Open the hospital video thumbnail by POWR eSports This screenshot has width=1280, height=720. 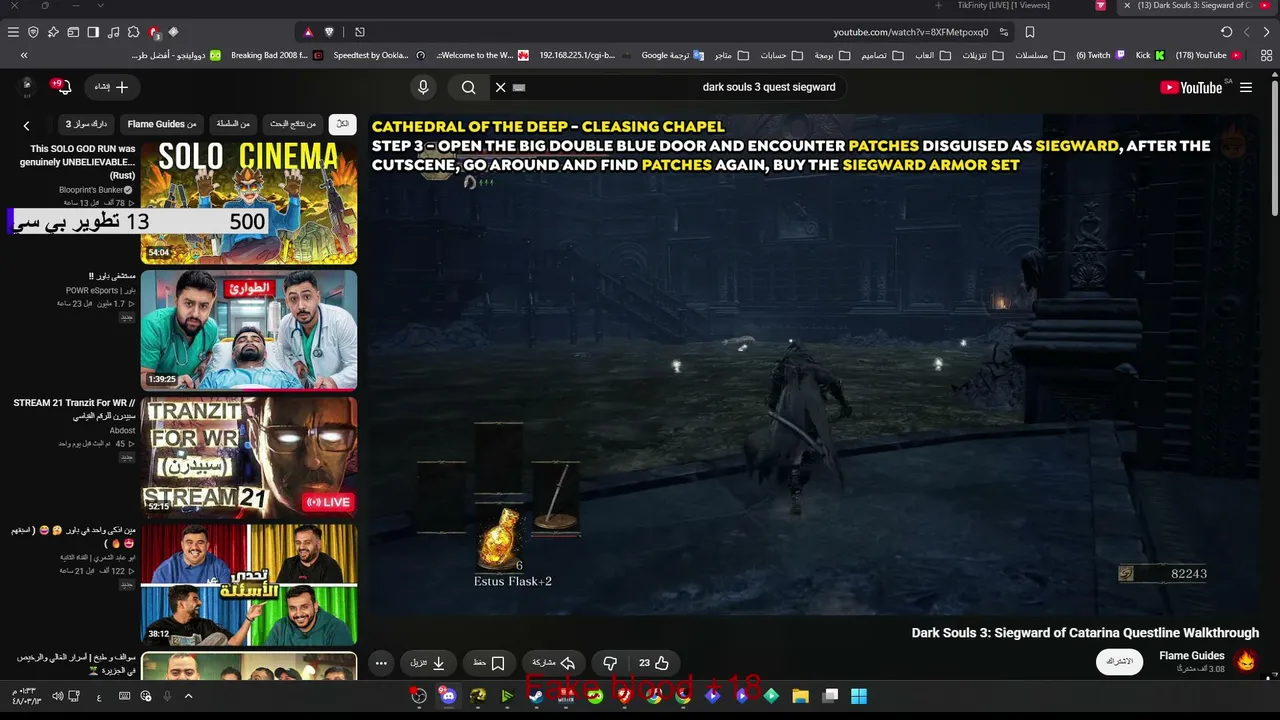(249, 329)
